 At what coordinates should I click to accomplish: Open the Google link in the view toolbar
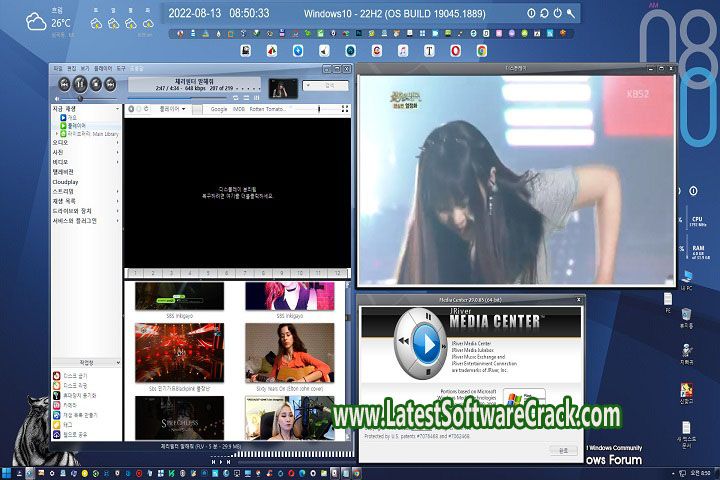218,108
